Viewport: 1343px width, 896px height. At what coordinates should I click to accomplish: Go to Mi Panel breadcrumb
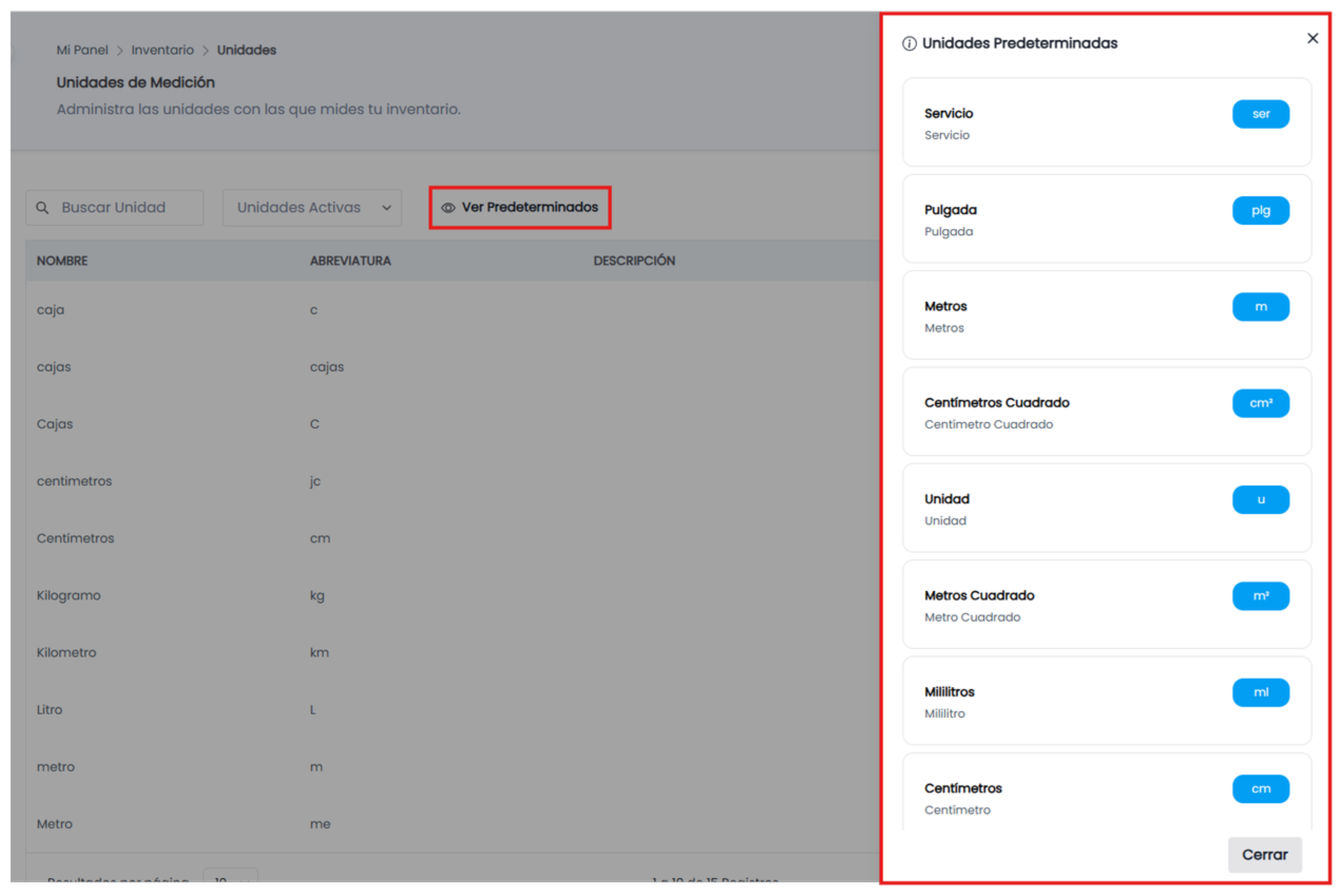82,50
